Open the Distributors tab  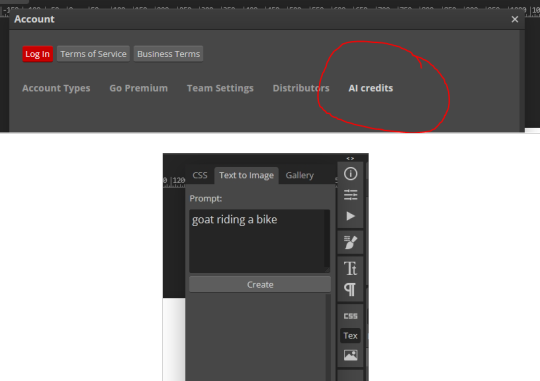tap(301, 88)
